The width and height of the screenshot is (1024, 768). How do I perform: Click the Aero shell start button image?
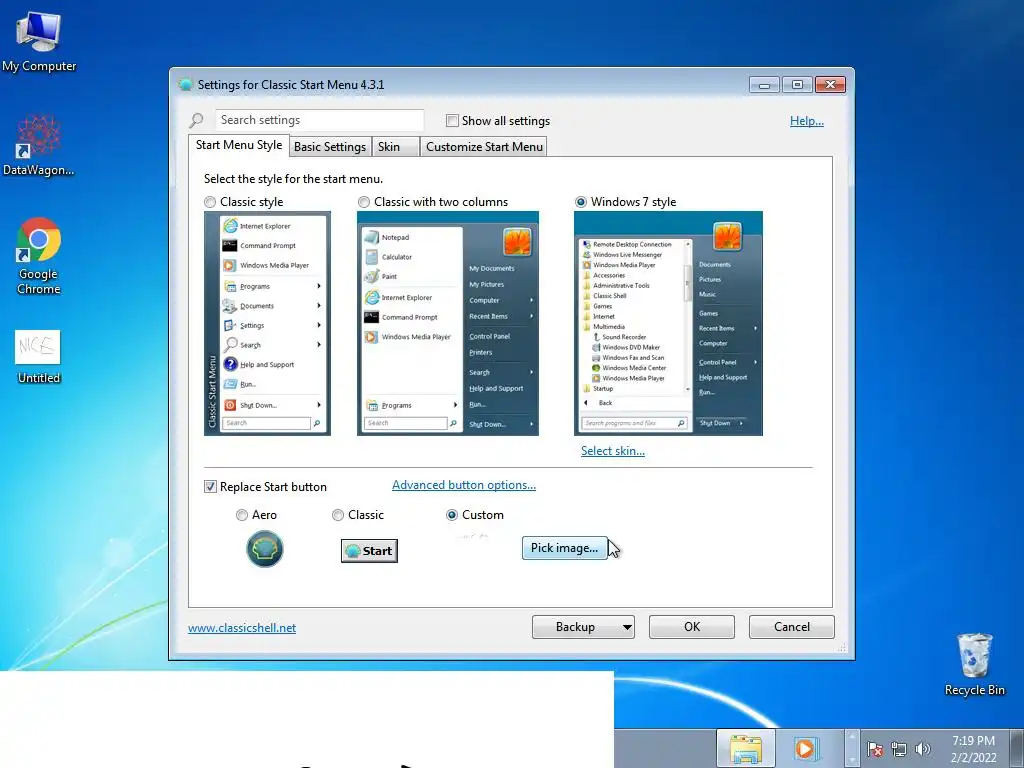(264, 549)
